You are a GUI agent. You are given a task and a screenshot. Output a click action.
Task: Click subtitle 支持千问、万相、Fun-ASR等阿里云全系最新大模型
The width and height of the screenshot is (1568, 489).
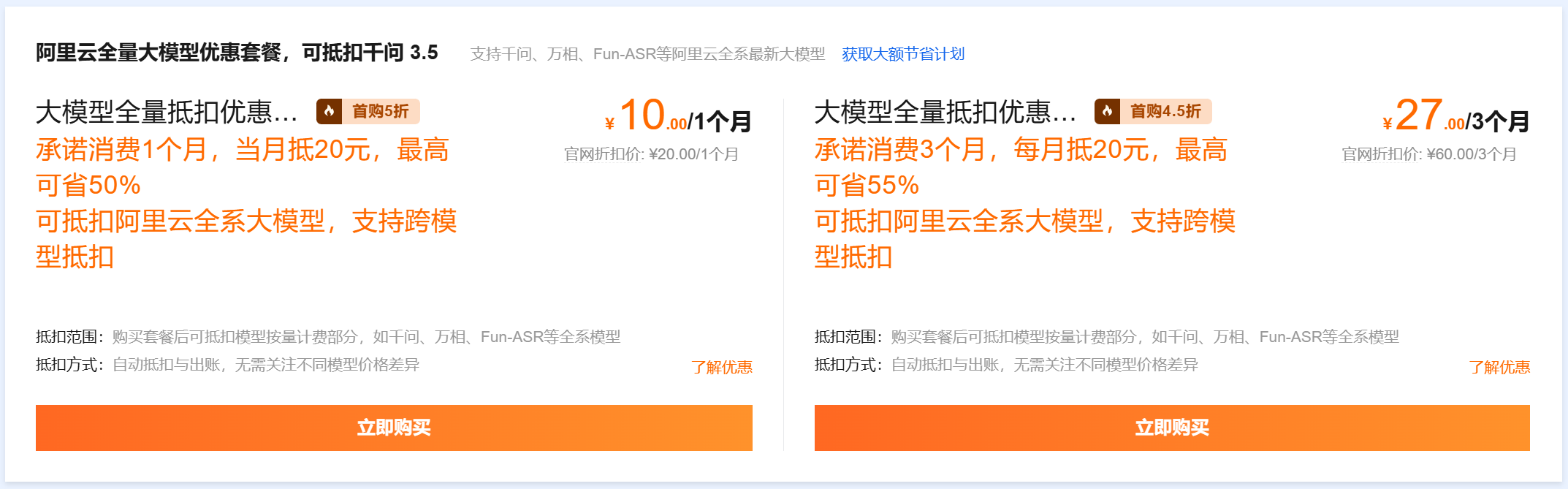pos(647,54)
